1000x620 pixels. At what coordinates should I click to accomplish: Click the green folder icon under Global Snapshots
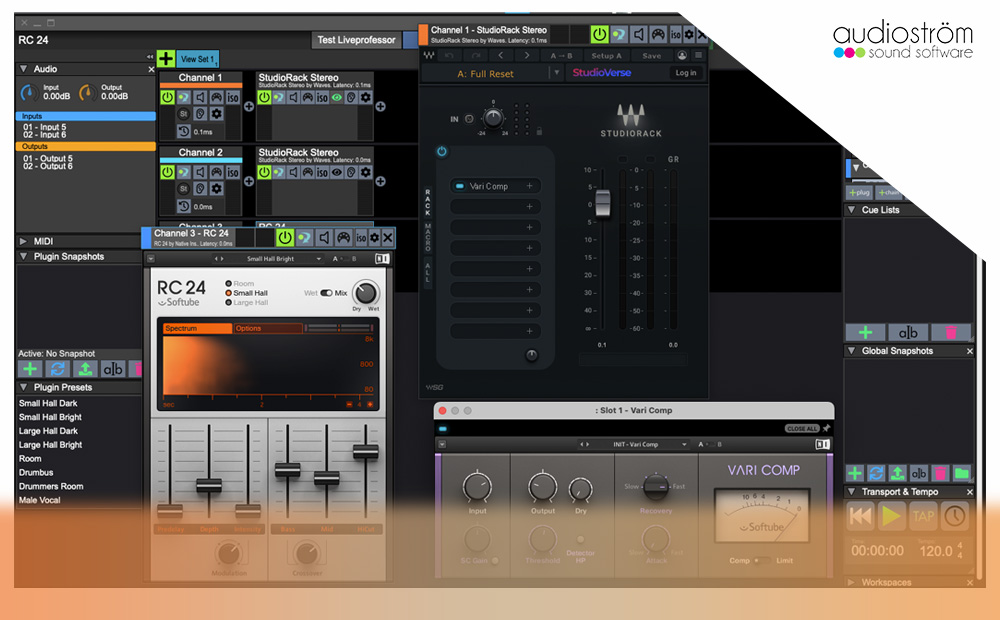point(962,473)
